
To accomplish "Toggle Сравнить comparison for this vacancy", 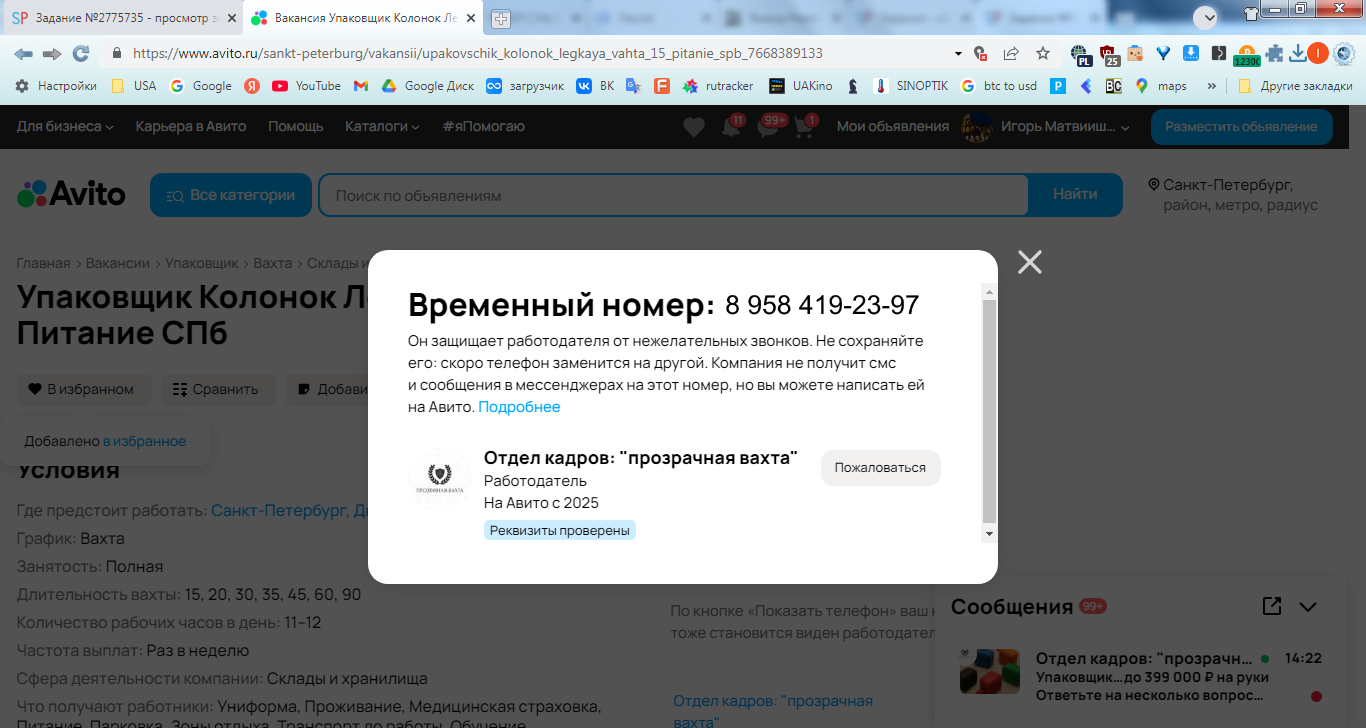I will click(x=216, y=389).
